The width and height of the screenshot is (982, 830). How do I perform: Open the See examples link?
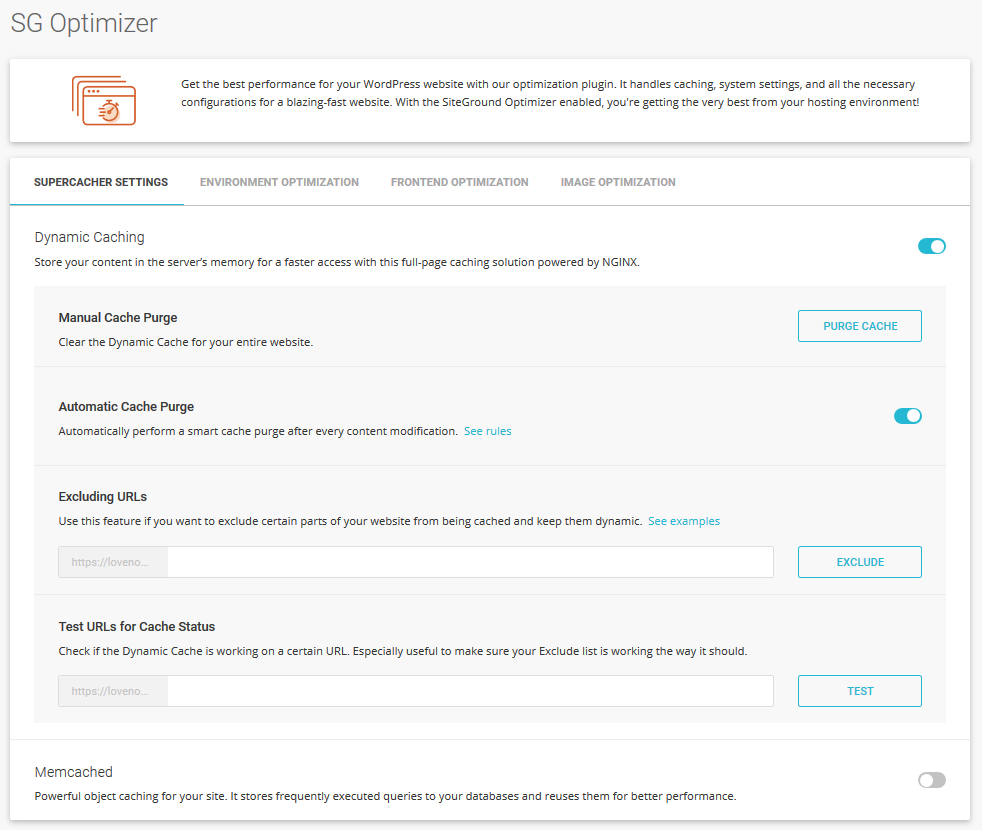[684, 521]
